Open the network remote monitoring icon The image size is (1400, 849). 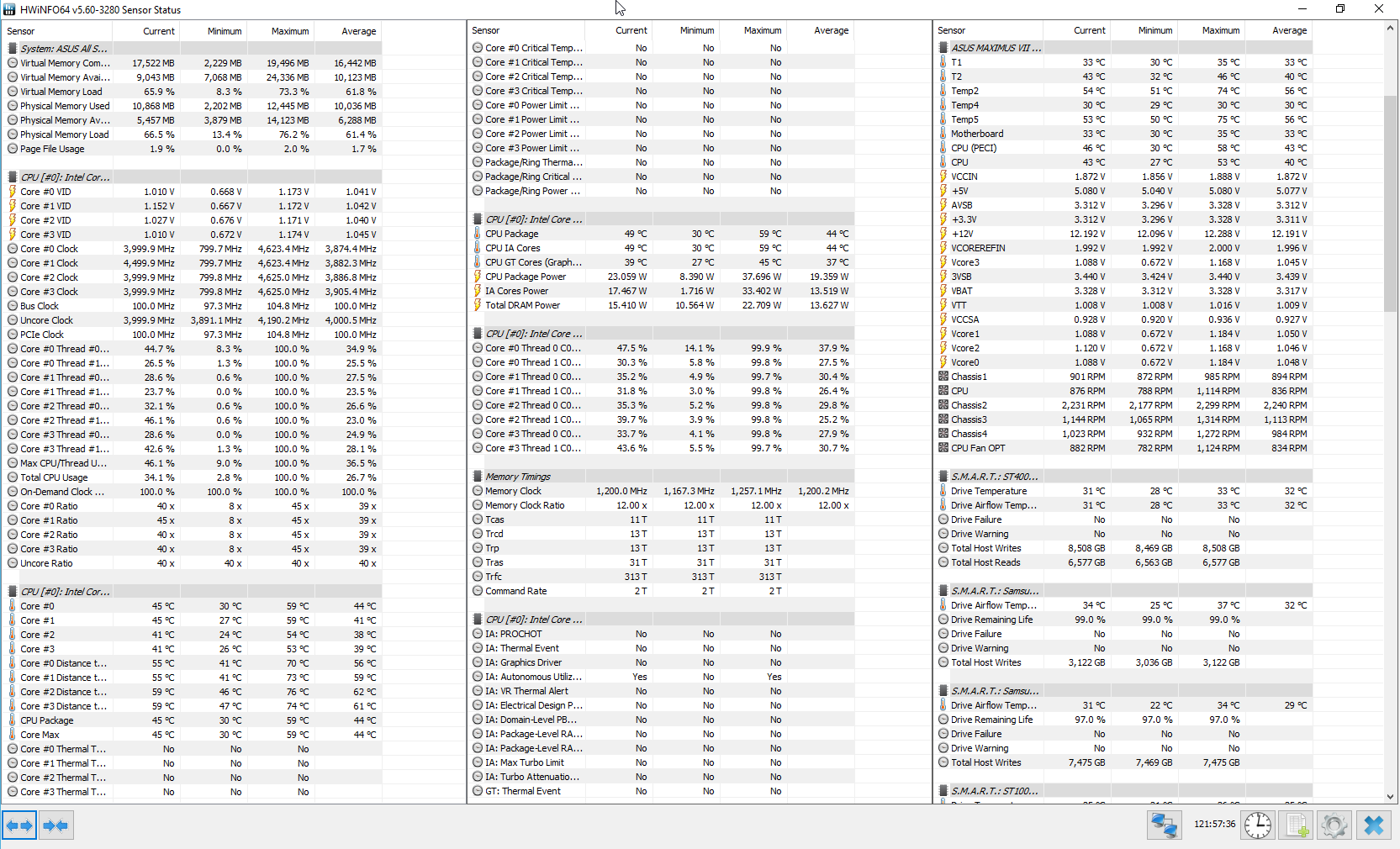click(1164, 825)
